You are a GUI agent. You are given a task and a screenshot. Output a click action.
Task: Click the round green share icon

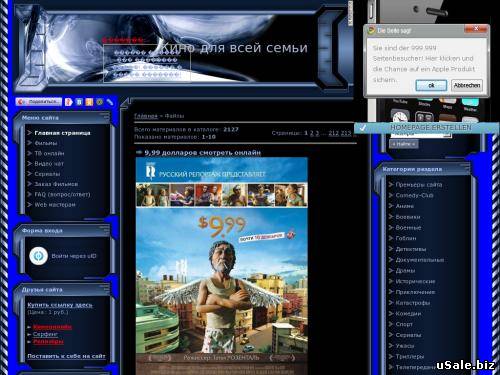click(99, 102)
